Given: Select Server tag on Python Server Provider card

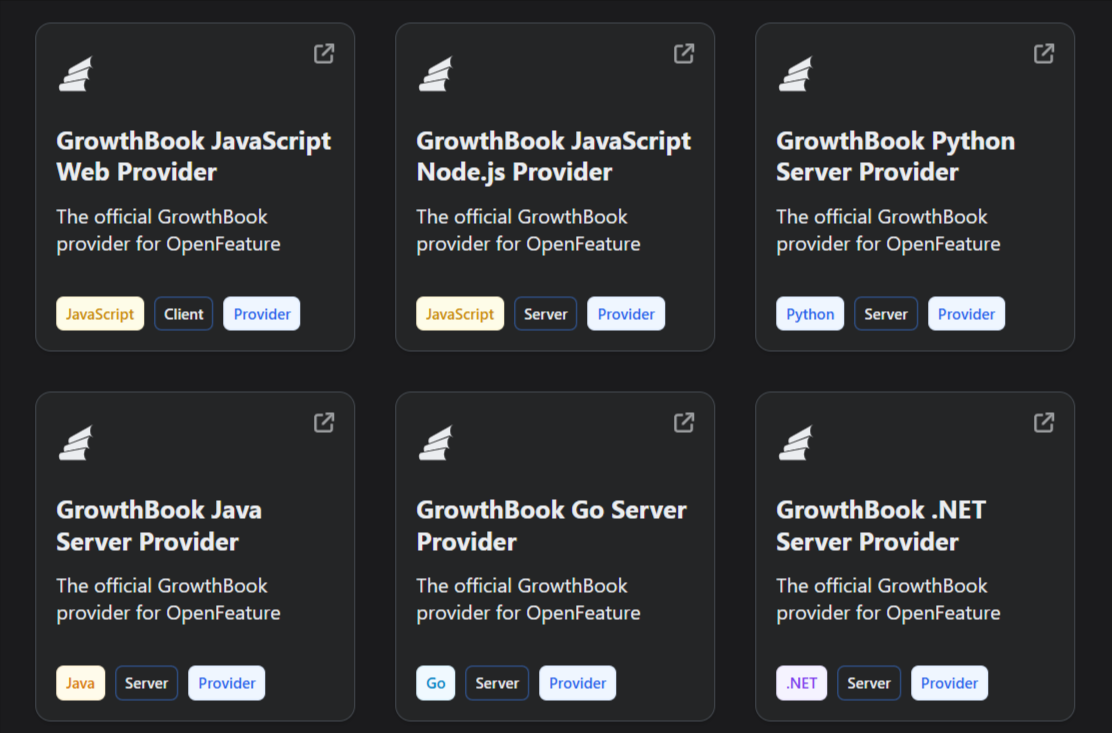Looking at the screenshot, I should [886, 314].
